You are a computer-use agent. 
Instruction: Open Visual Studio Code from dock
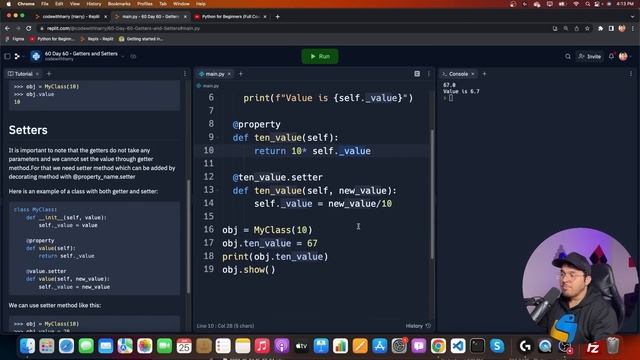coord(458,346)
